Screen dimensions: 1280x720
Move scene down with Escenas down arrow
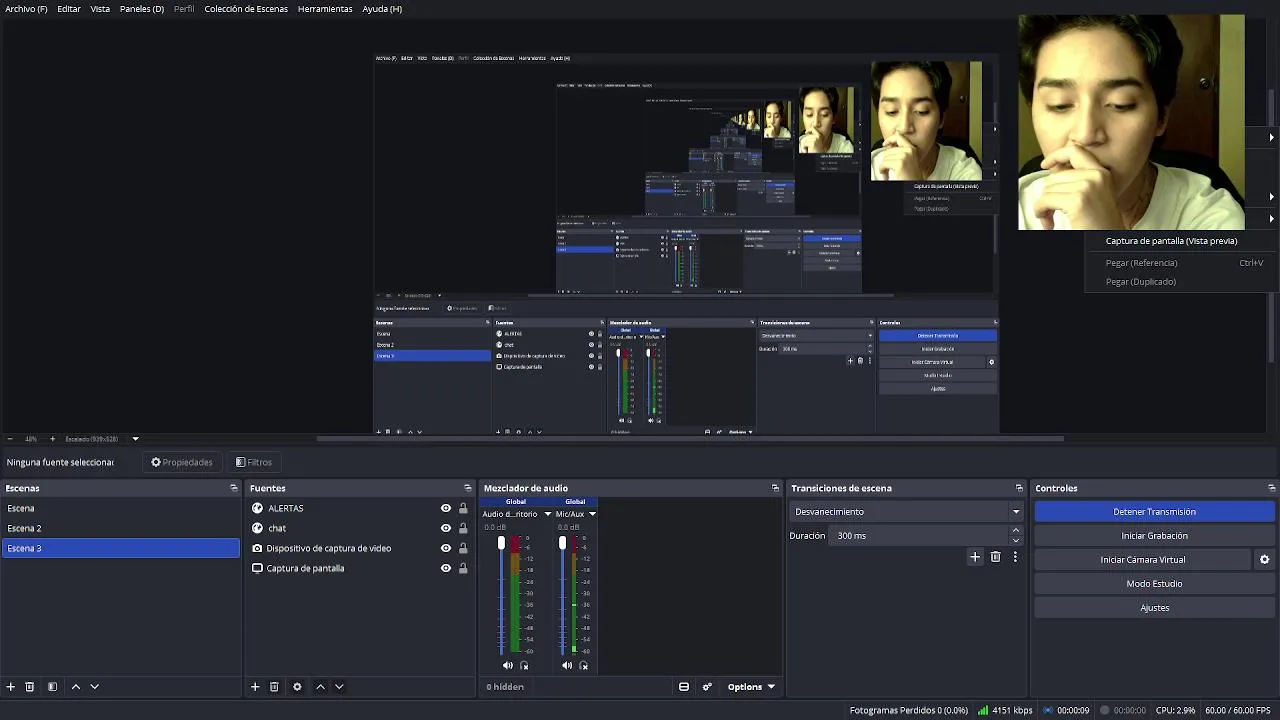pos(95,687)
